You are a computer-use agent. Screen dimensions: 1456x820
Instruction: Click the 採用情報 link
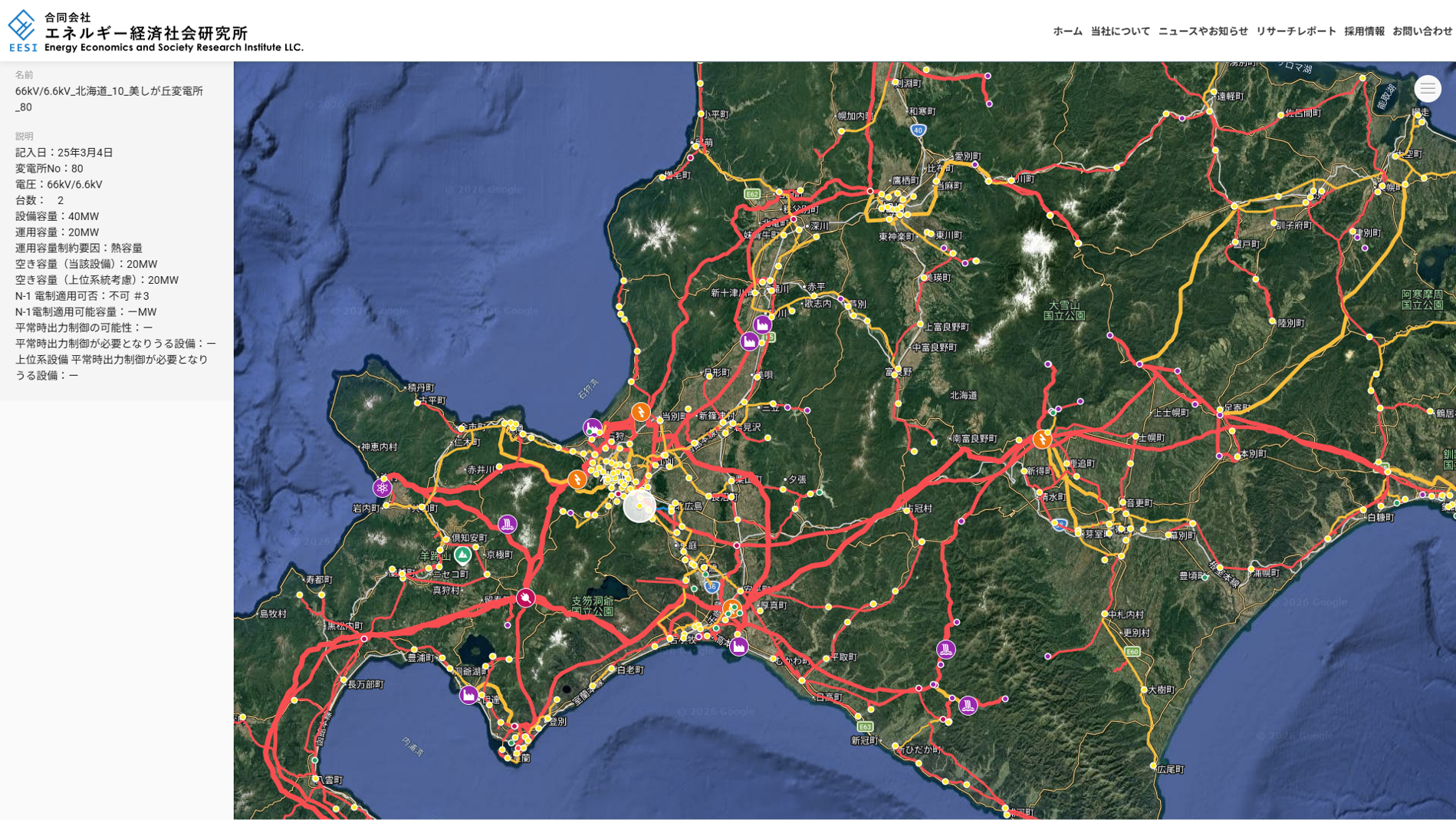click(x=1364, y=31)
